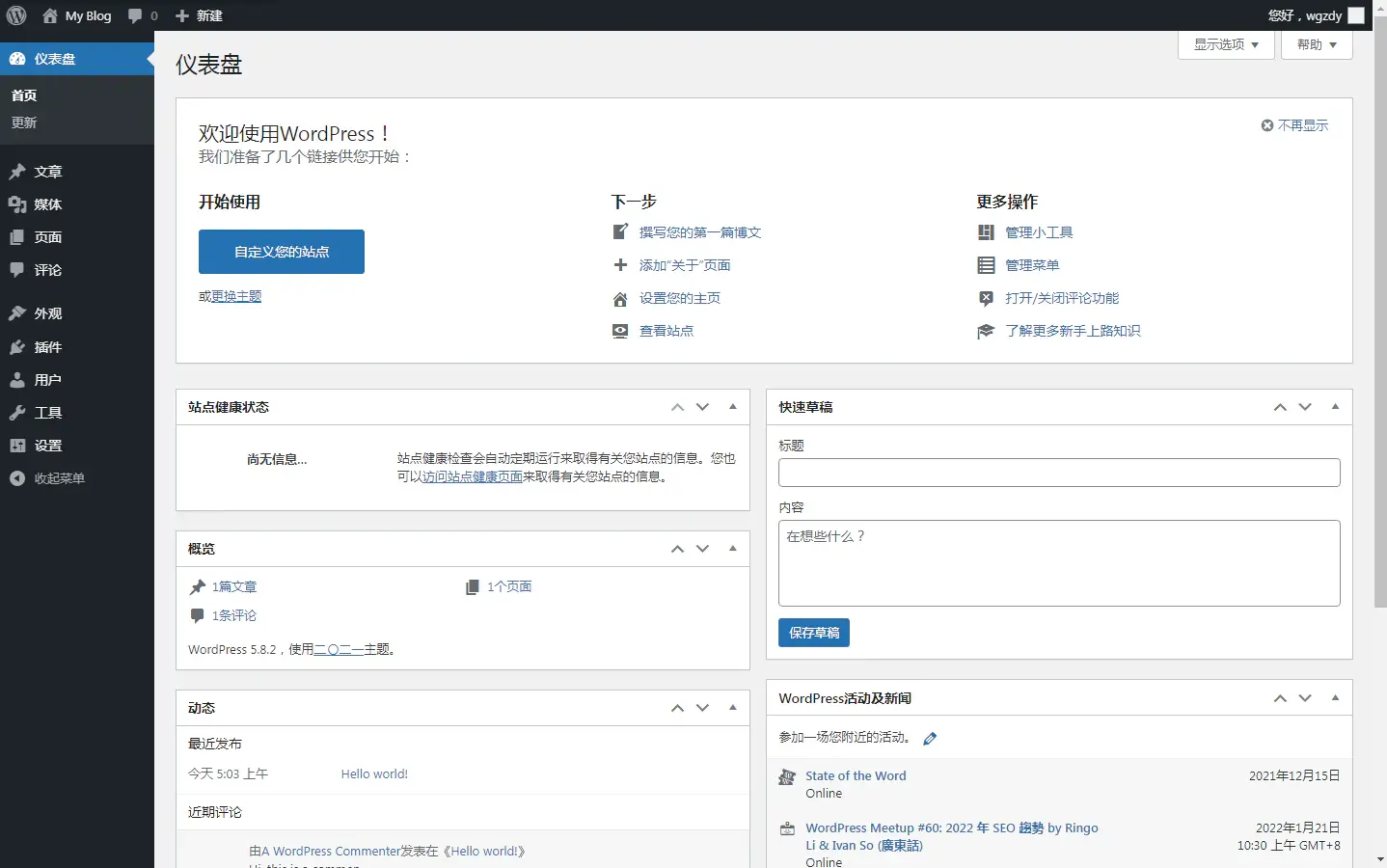Image resolution: width=1387 pixels, height=868 pixels.
Task: Go to the 外观 appearance menu
Action: [77, 313]
